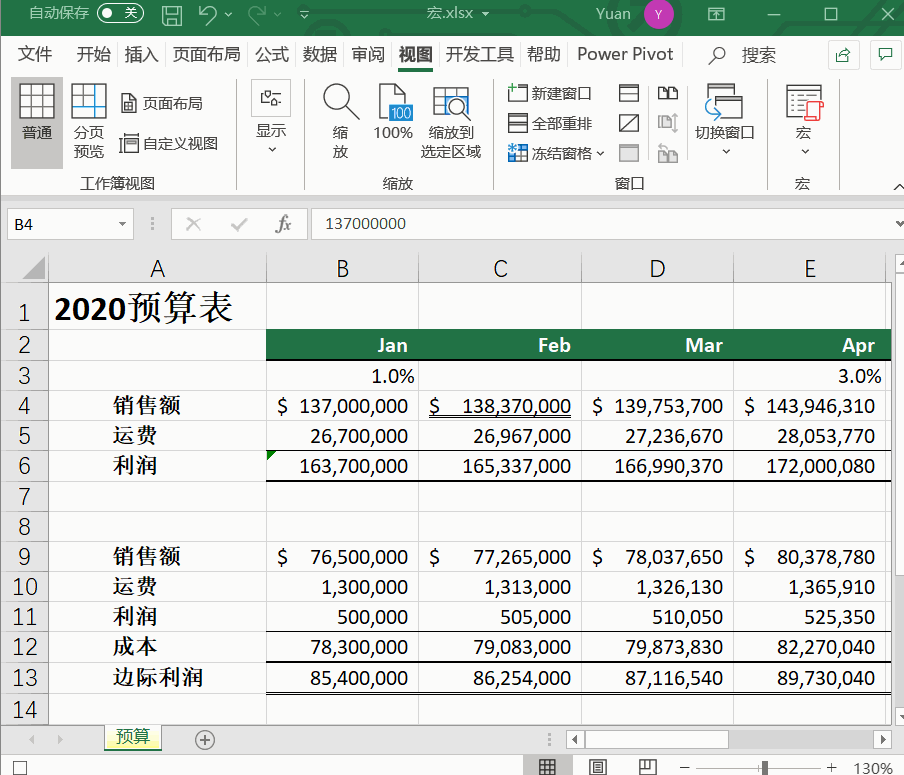904x775 pixels.
Task: Click the Yuan account avatar
Action: coord(658,14)
